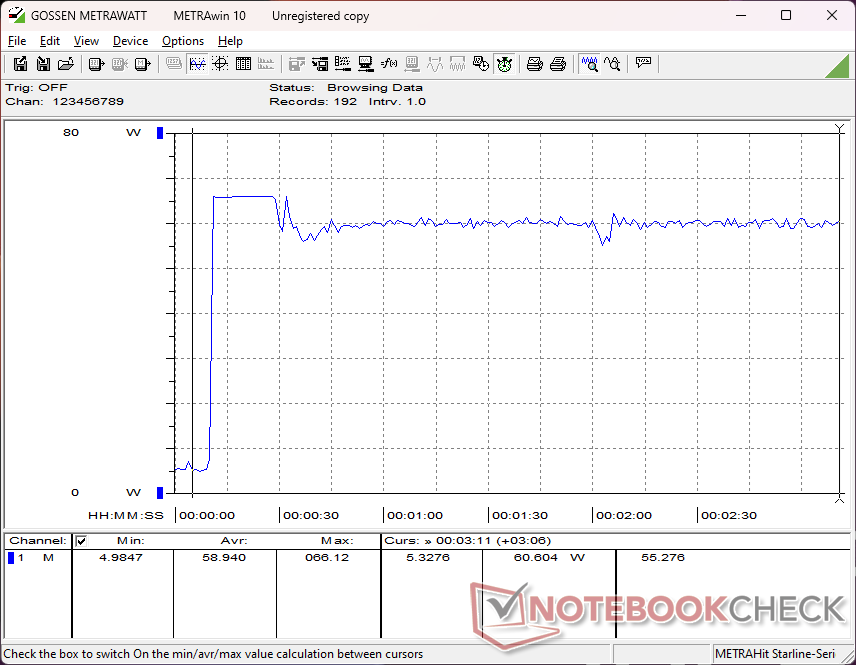Screen dimensions: 856x665
Task: Click the GOSSEN METRAWATT app icon in title bar
Action: (16, 15)
